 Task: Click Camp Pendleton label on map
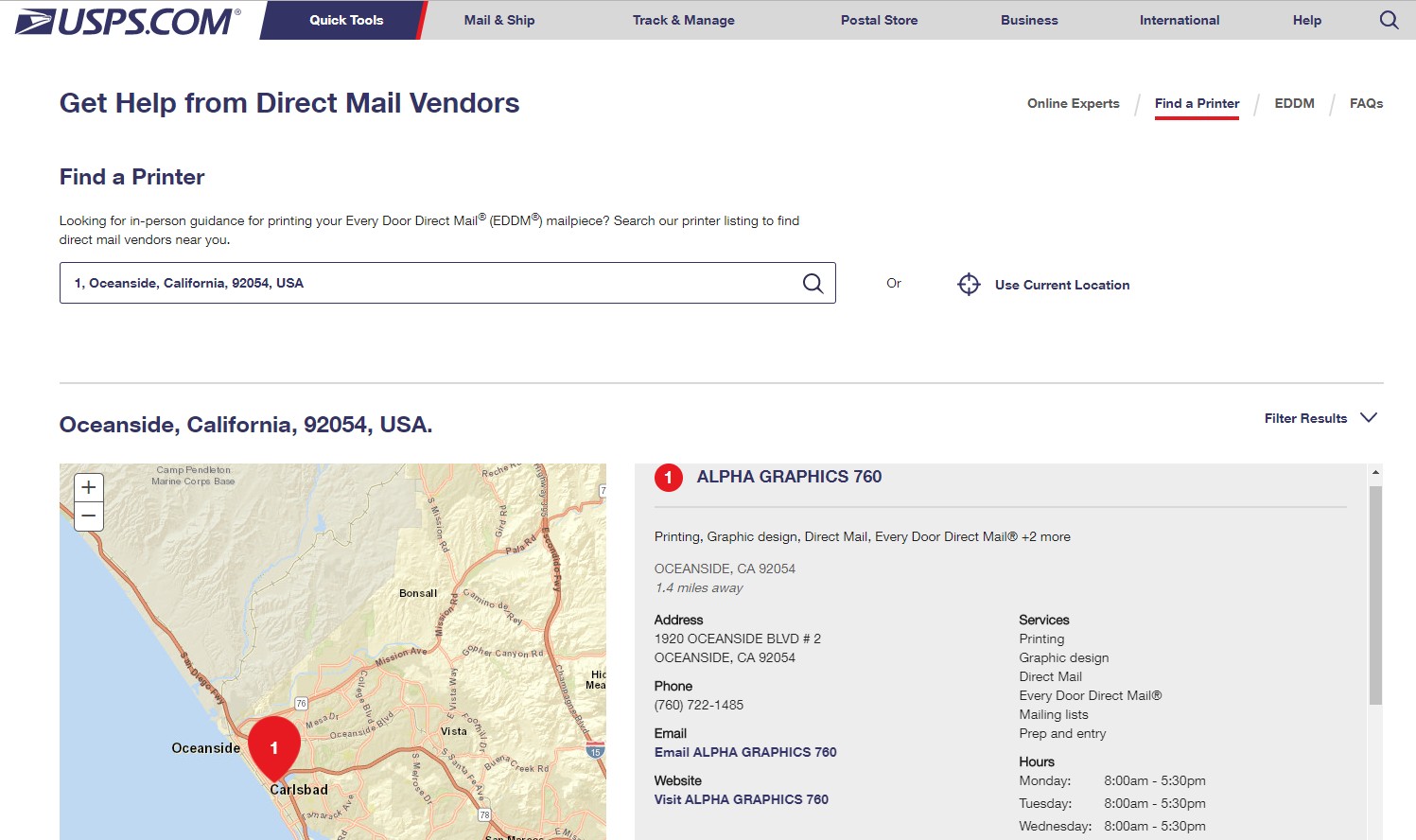click(x=193, y=476)
